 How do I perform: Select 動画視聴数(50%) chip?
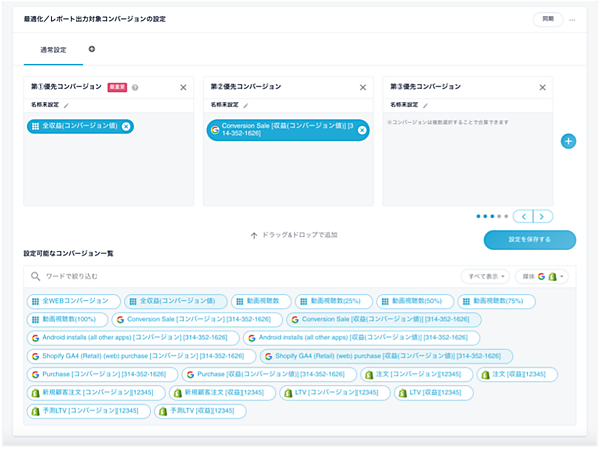[x=415, y=301]
